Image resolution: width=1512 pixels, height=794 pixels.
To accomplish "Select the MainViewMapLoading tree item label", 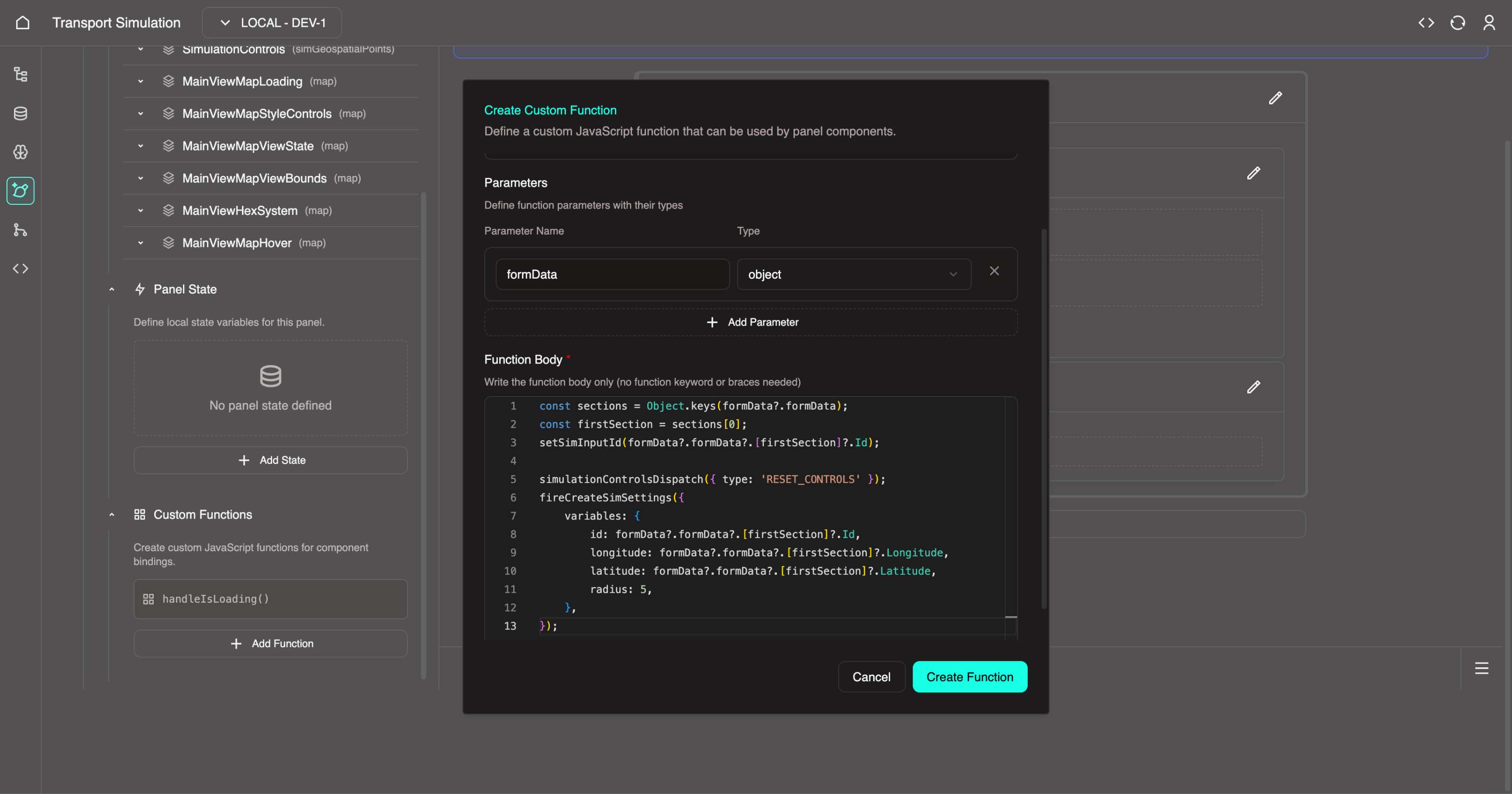I will point(242,81).
